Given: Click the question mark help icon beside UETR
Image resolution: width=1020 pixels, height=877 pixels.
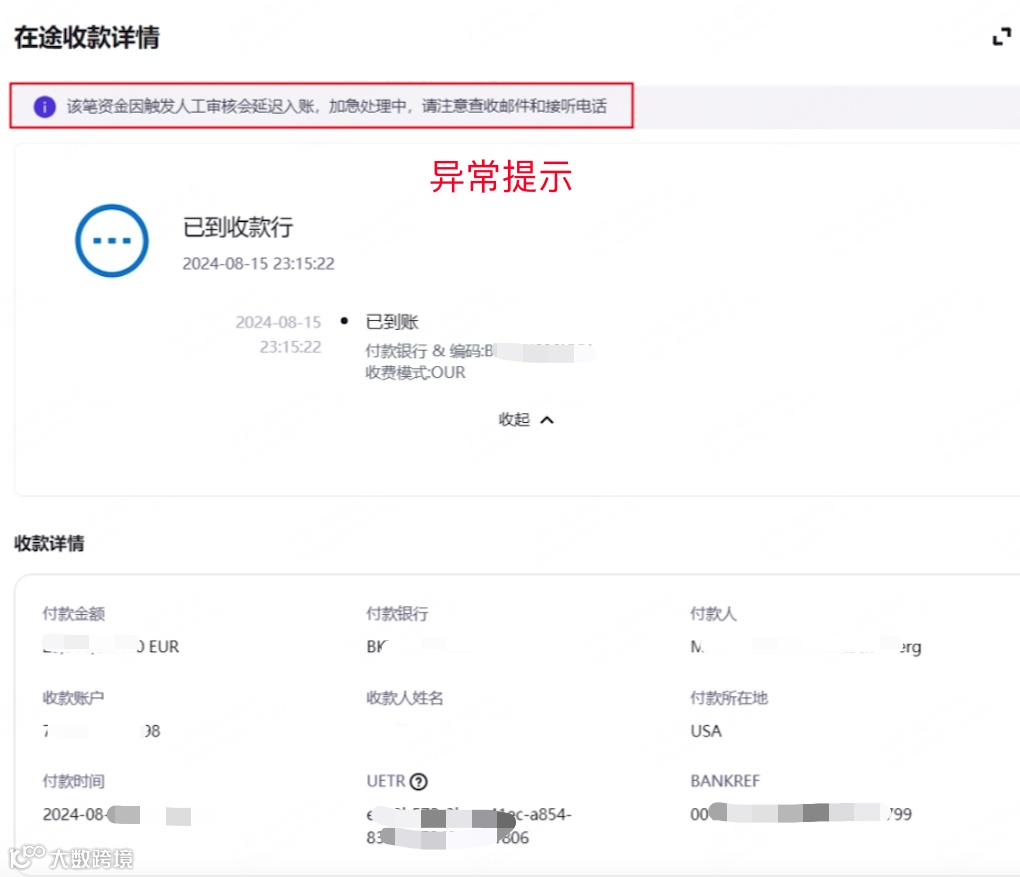Looking at the screenshot, I should (x=418, y=781).
